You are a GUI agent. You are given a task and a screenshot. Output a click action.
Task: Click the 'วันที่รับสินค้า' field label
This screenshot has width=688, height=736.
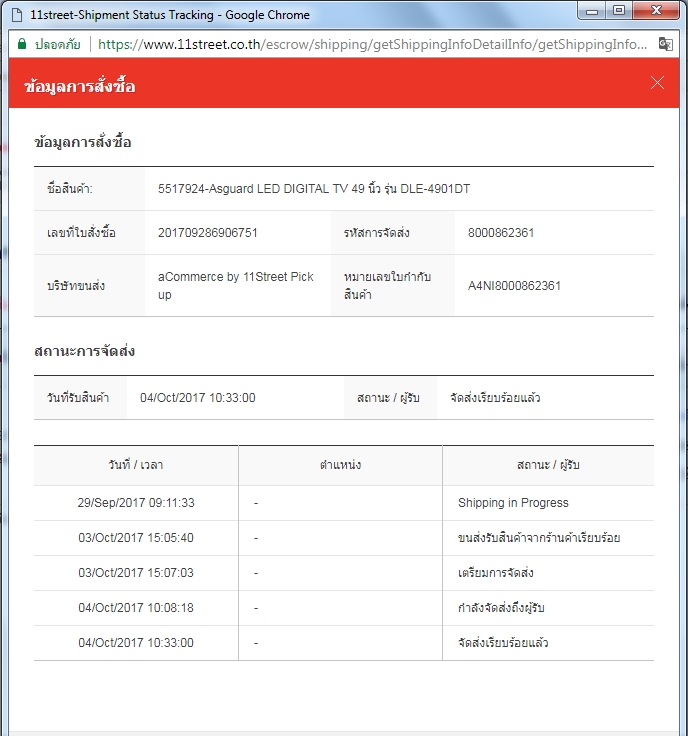point(78,398)
